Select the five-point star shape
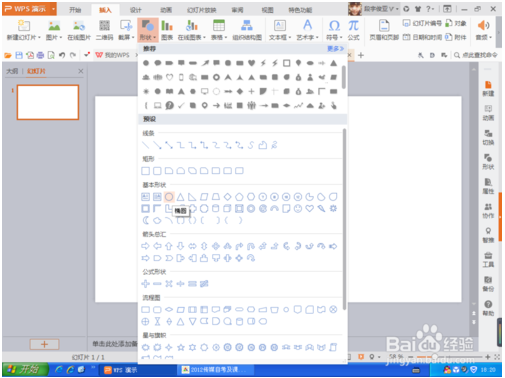The height and width of the screenshot is (378, 505). tap(181, 347)
